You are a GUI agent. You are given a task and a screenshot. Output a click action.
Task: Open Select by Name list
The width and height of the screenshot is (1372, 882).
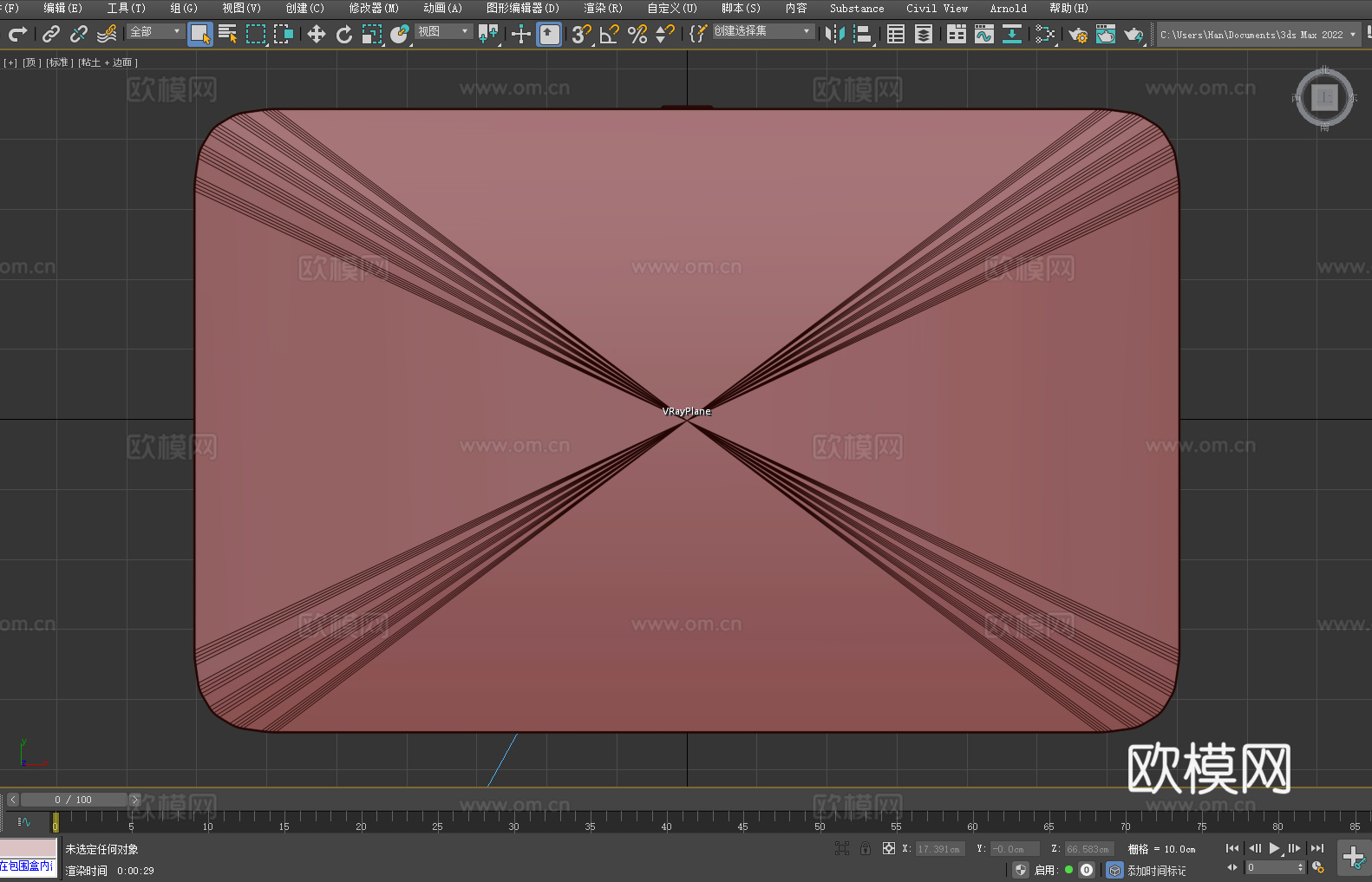click(x=228, y=34)
